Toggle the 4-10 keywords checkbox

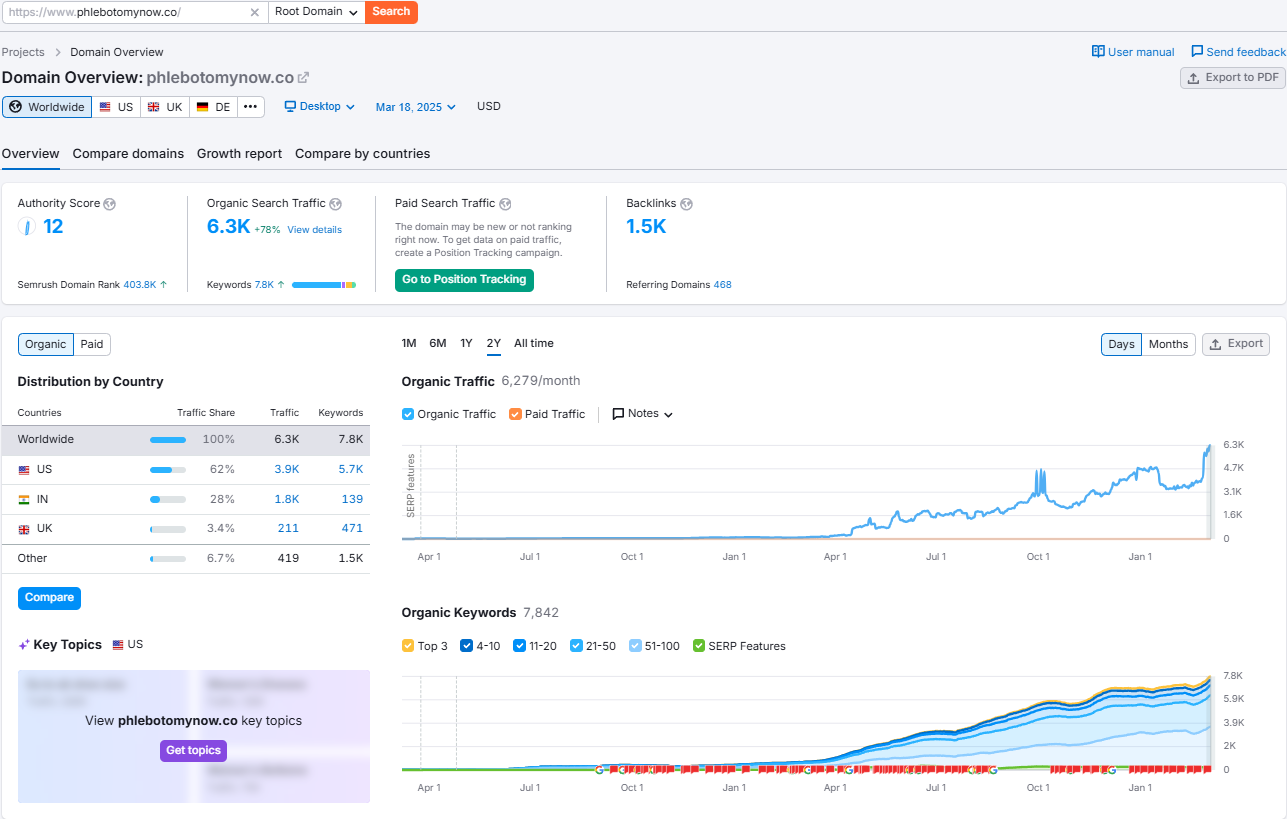[x=466, y=646]
